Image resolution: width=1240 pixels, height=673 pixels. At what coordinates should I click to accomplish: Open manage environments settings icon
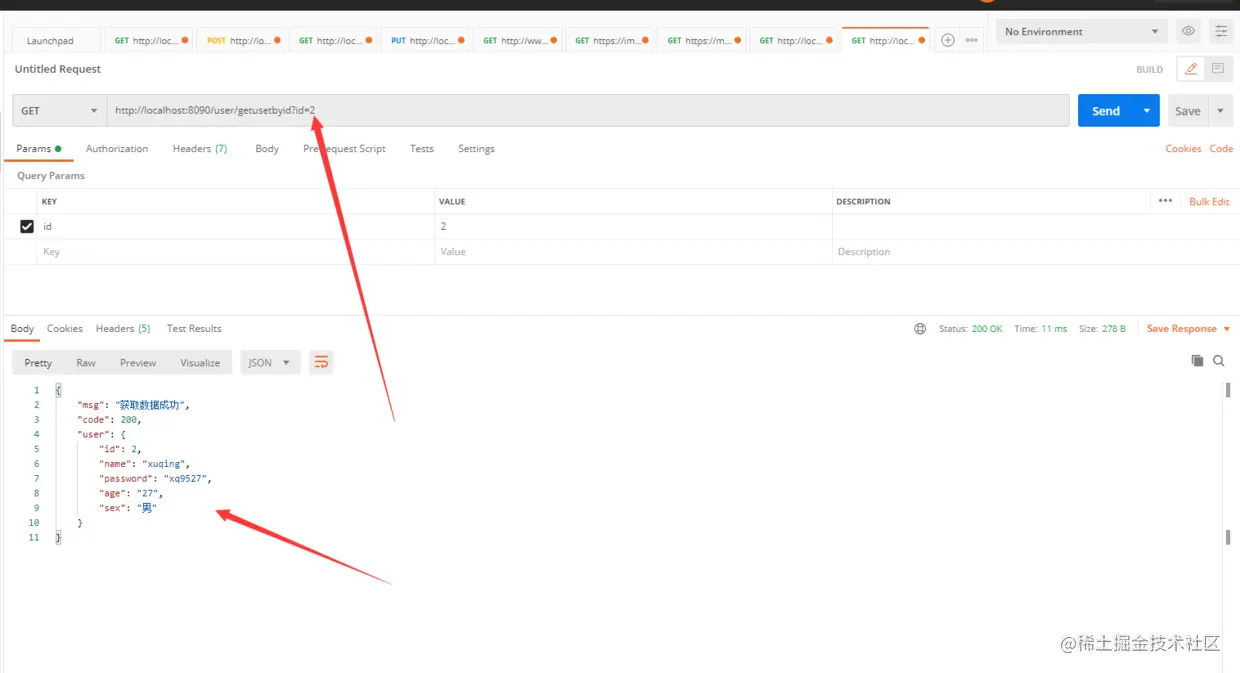pyautogui.click(x=1221, y=31)
